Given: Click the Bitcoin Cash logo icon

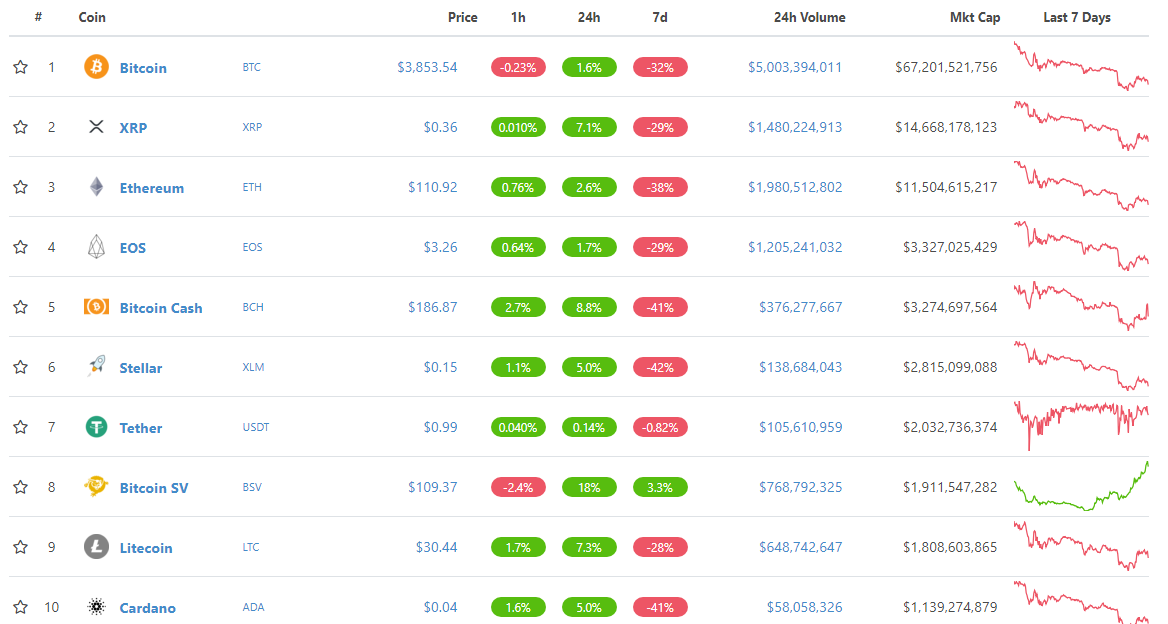Looking at the screenshot, I should click(x=96, y=307).
